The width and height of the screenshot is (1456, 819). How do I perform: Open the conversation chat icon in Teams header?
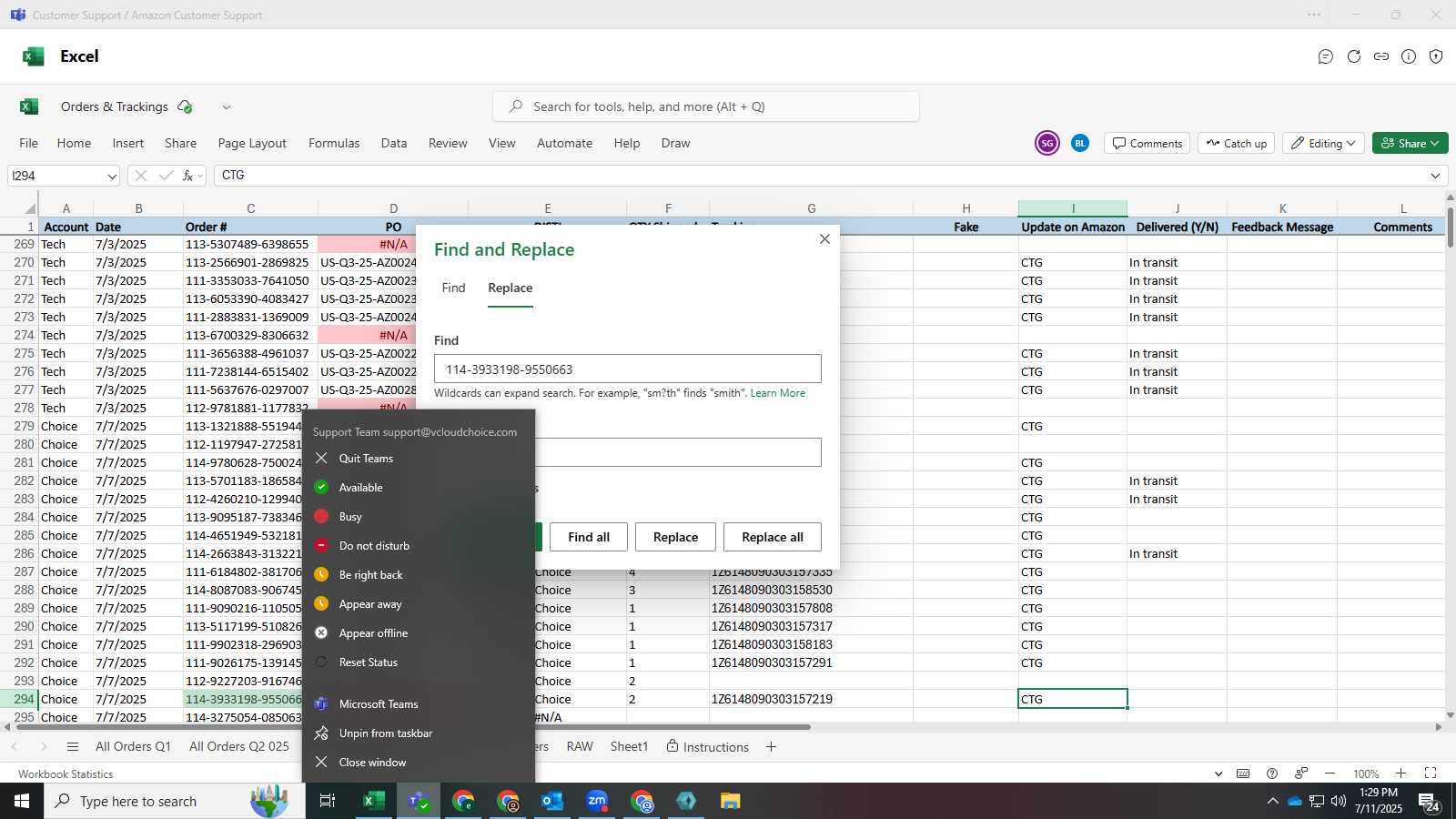tap(1326, 56)
